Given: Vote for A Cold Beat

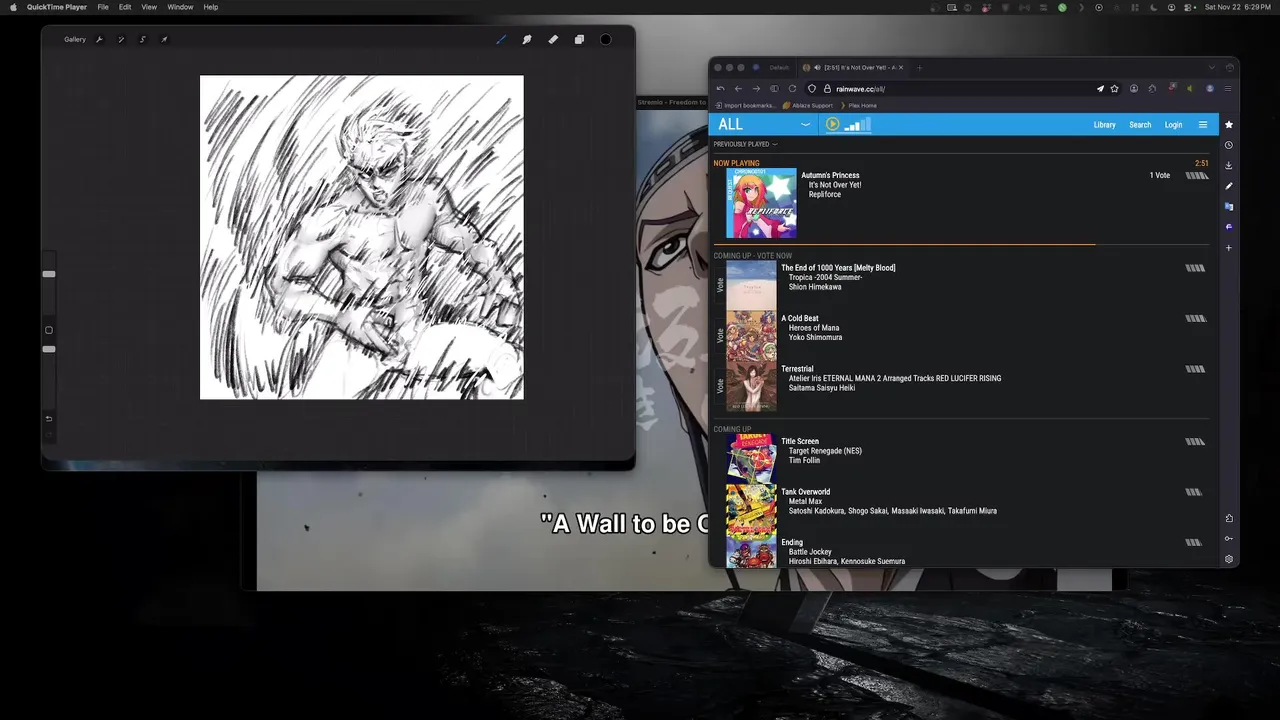Looking at the screenshot, I should (x=720, y=336).
